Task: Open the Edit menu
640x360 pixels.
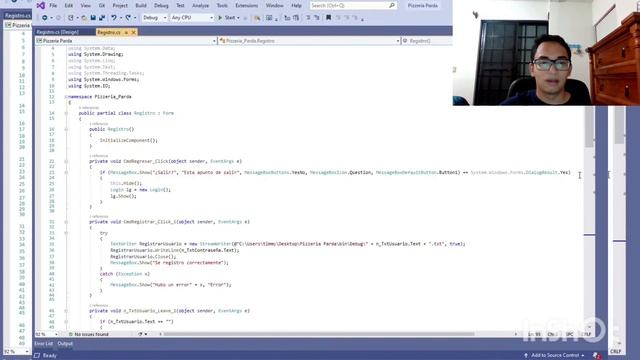Action: click(69, 5)
